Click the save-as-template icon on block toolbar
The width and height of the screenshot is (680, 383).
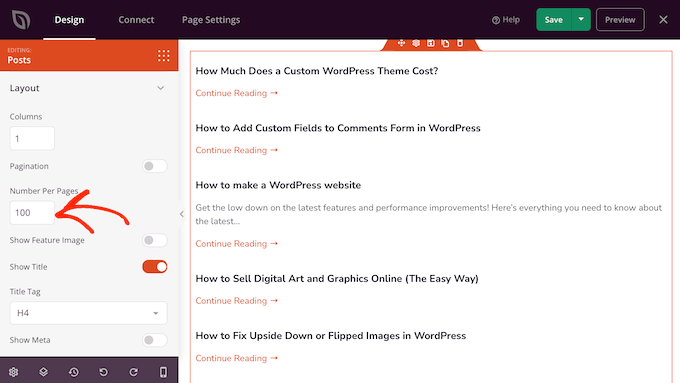tap(431, 43)
